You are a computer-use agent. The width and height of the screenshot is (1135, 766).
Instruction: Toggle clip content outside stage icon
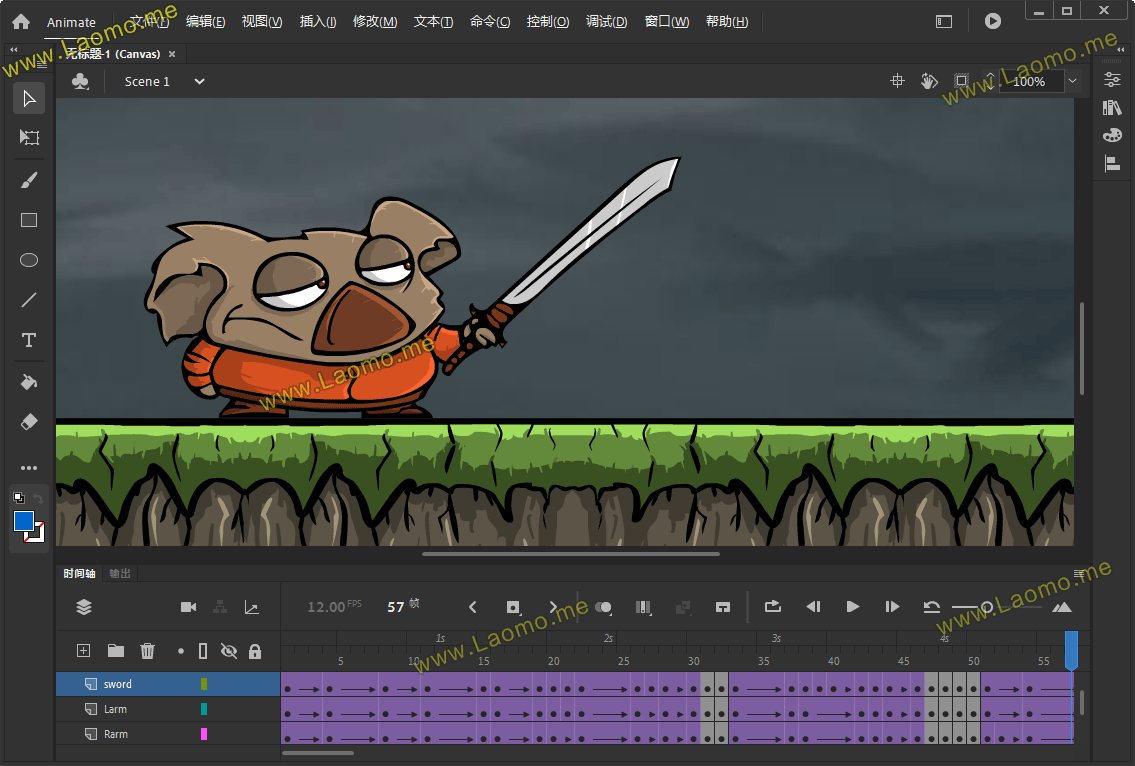[961, 81]
